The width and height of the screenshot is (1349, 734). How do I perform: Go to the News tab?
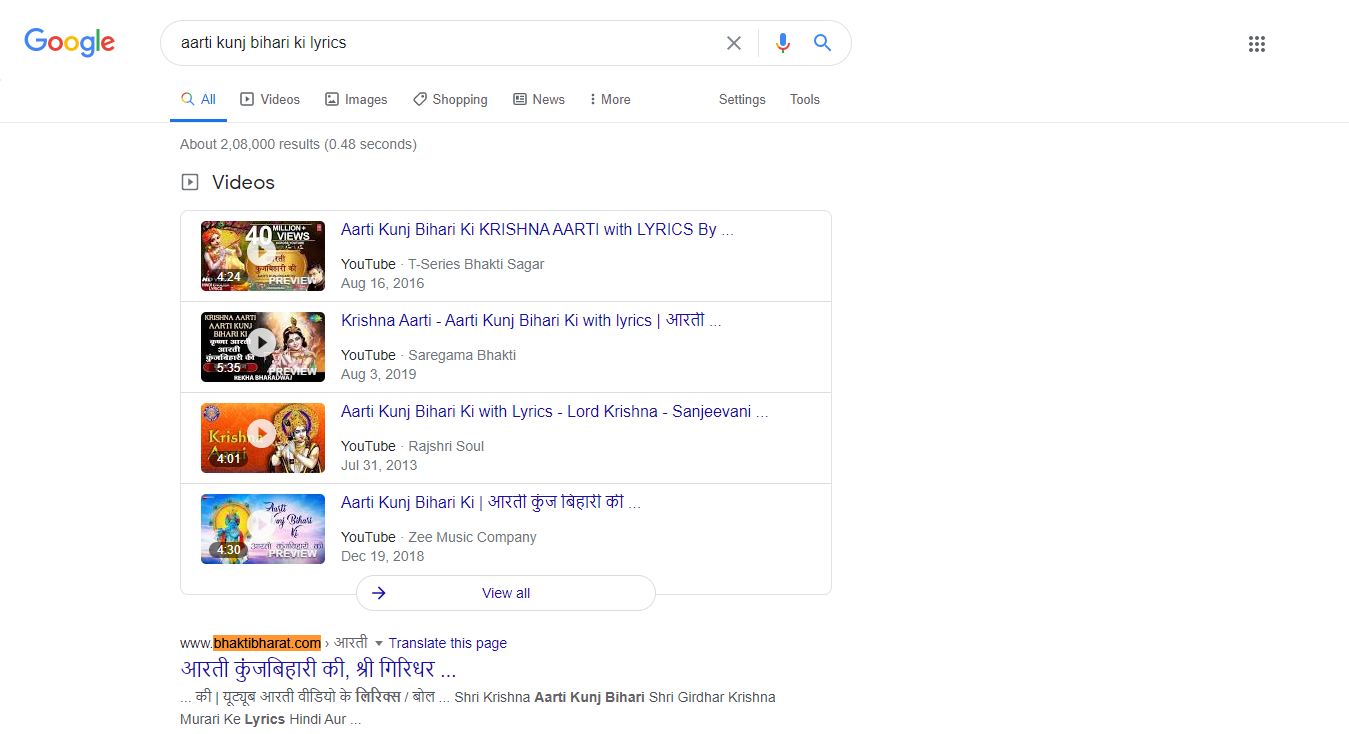[539, 100]
